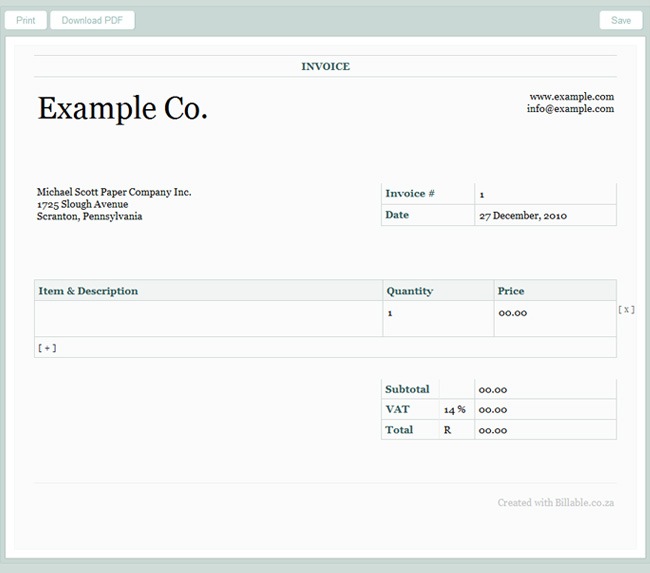
Task: Change the date 27 December, 2010
Action: tap(525, 215)
